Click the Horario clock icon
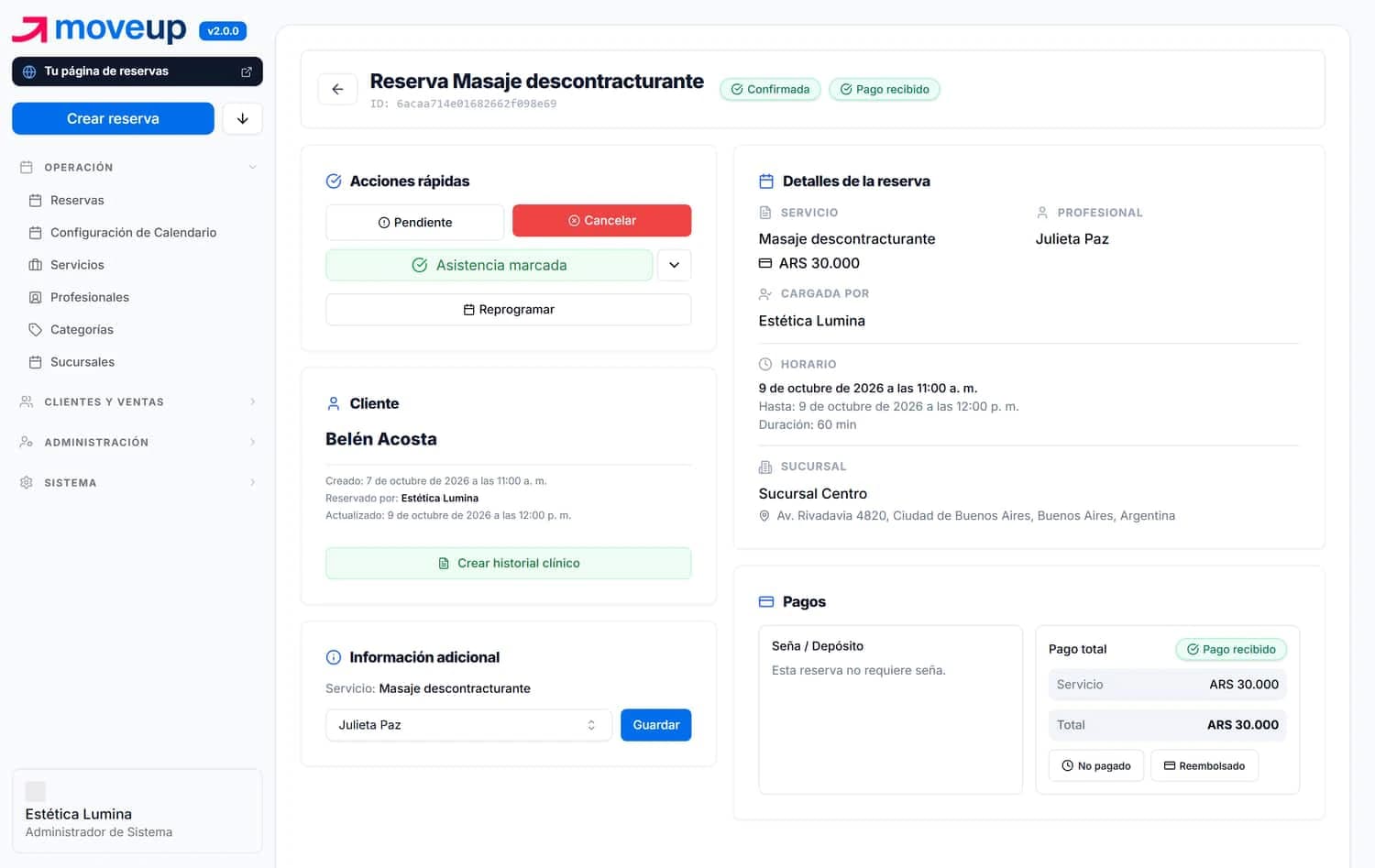This screenshot has height=868, width=1375. (765, 364)
